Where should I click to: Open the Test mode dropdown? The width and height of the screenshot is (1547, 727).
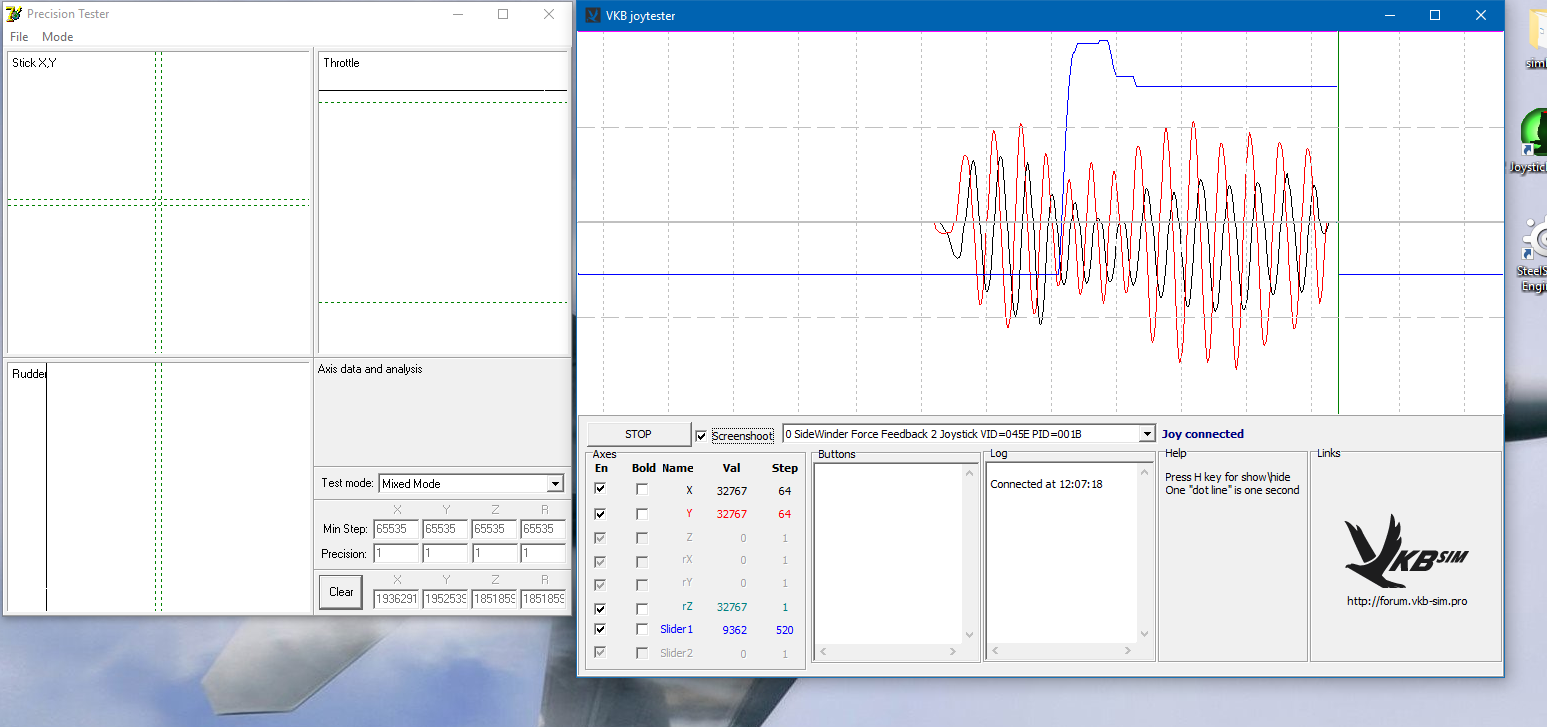[x=556, y=484]
